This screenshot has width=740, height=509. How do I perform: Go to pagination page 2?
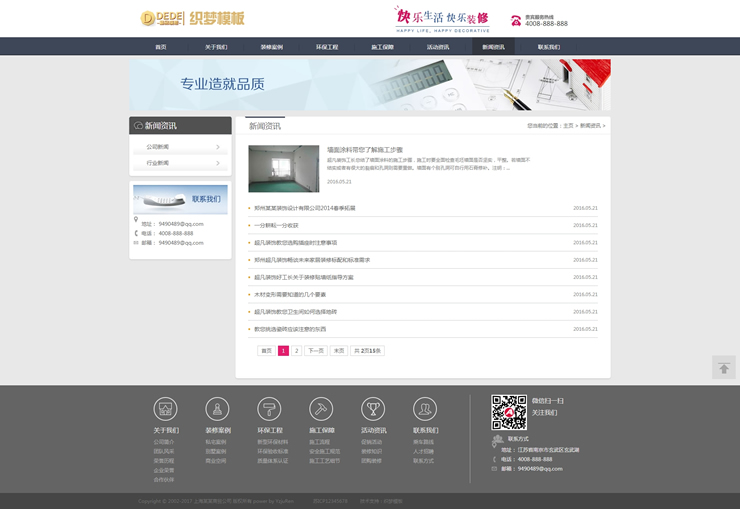297,351
